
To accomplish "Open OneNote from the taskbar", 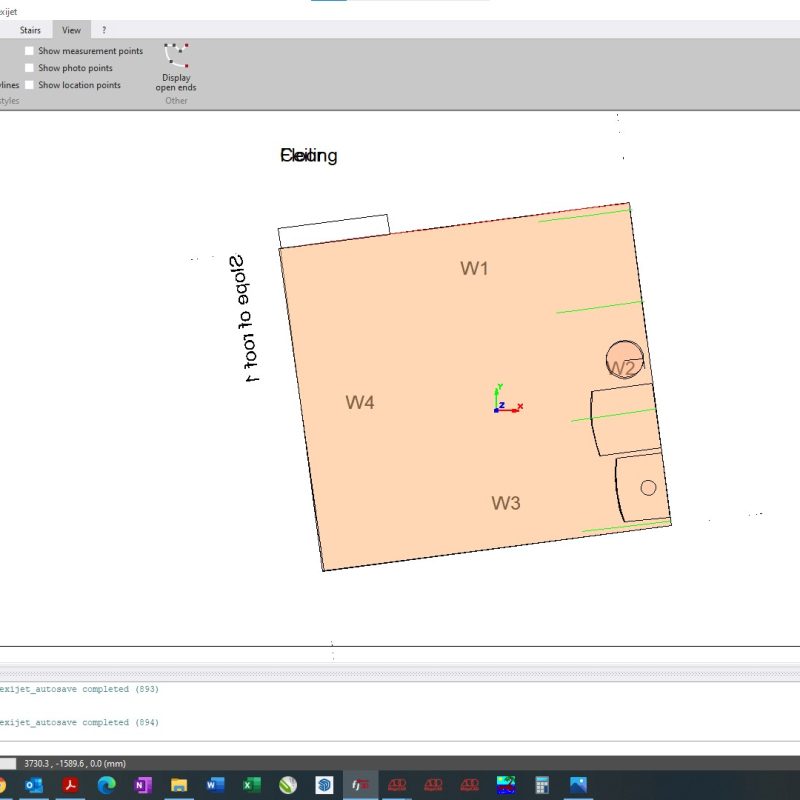I will pos(142,785).
